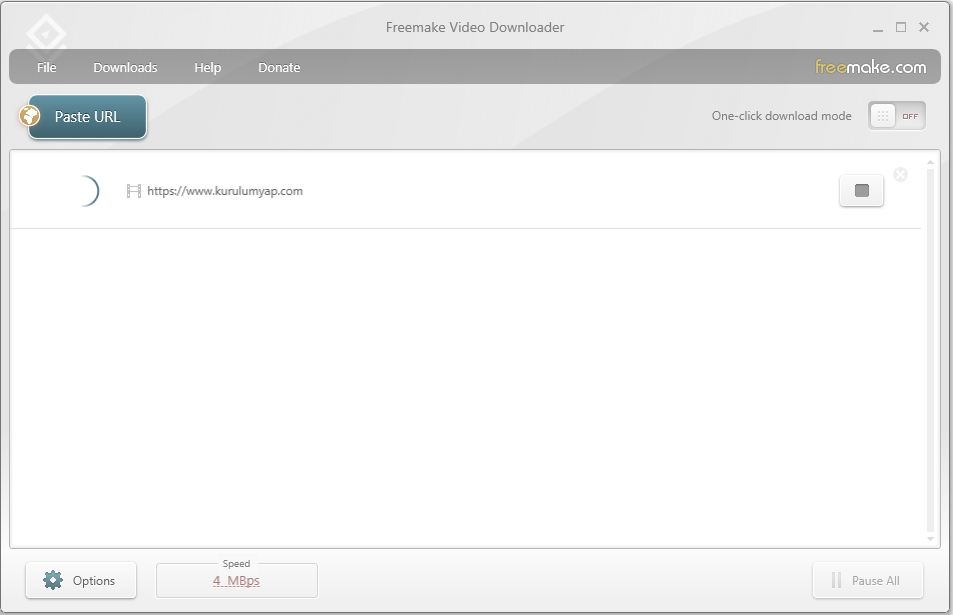Change the 4 MBps speed limit
953x615 pixels.
(x=236, y=581)
